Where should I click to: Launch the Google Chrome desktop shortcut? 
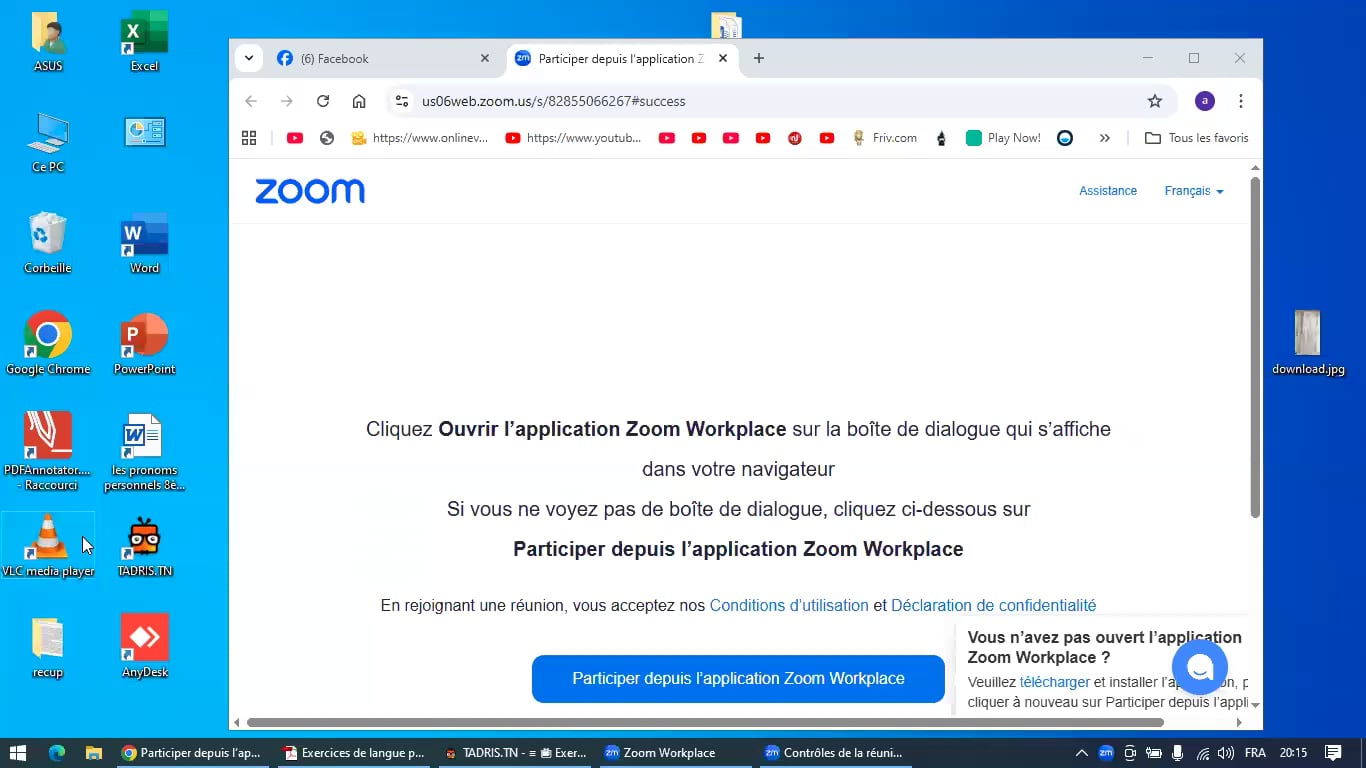[x=48, y=345]
